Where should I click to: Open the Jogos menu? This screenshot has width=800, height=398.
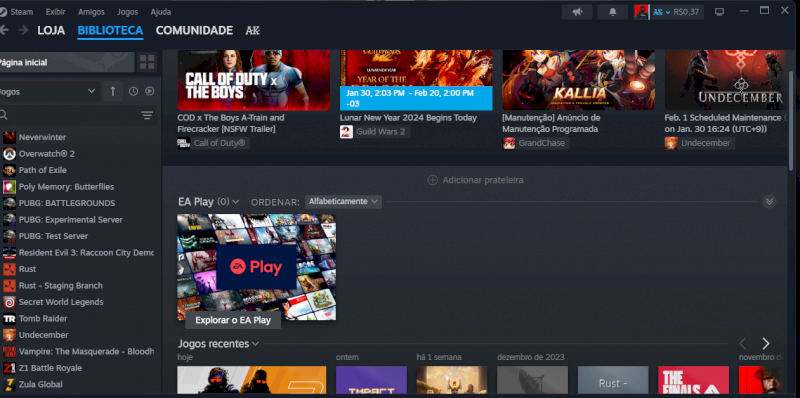[x=128, y=12]
